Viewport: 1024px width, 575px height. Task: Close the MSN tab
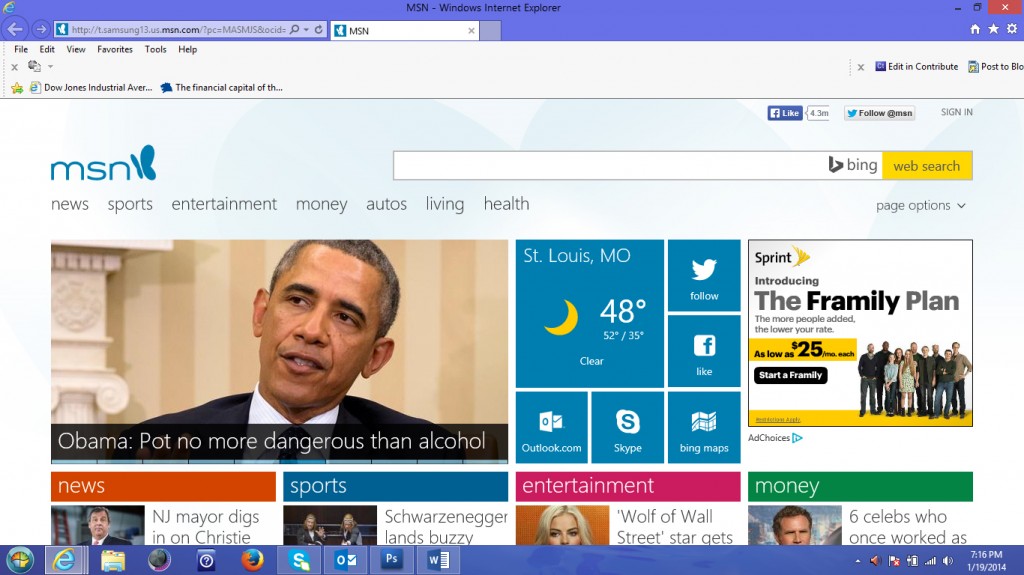[x=471, y=31]
